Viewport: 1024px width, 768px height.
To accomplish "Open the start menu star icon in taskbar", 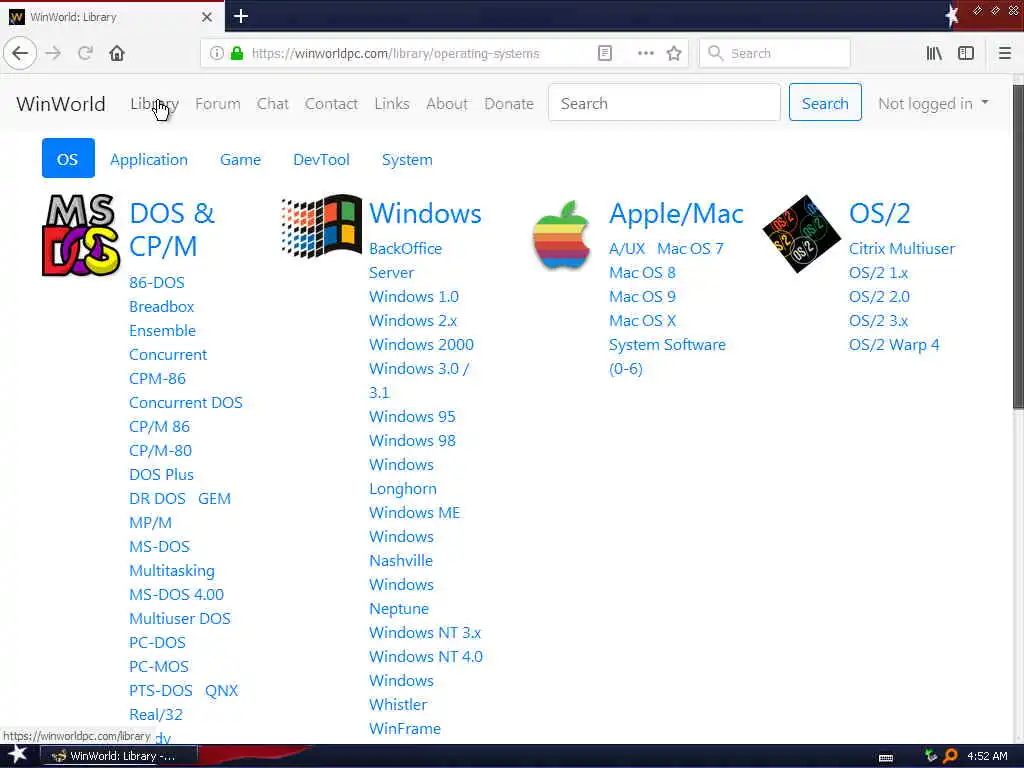I will pyautogui.click(x=17, y=755).
